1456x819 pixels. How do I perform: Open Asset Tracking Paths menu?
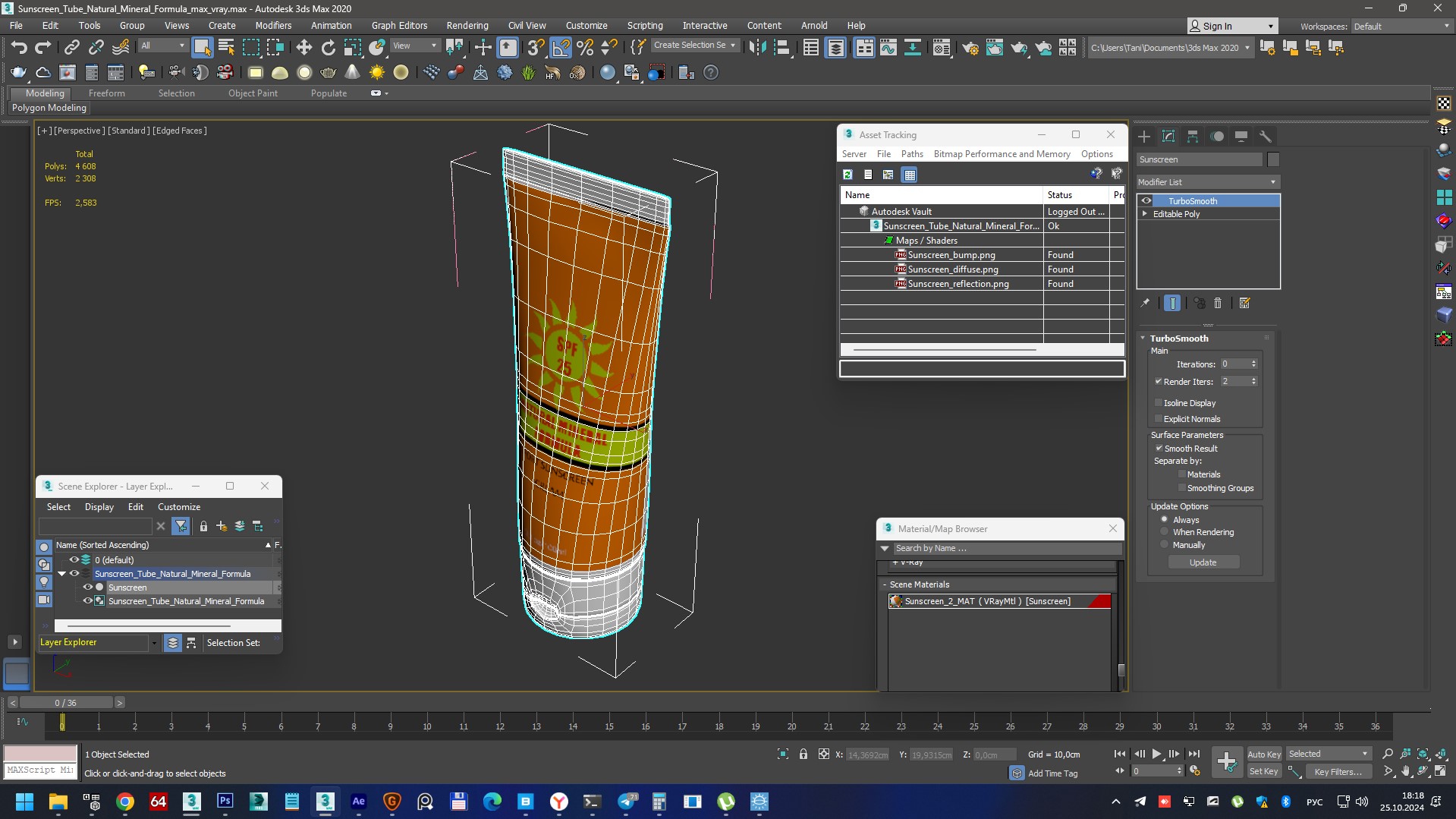click(x=912, y=154)
